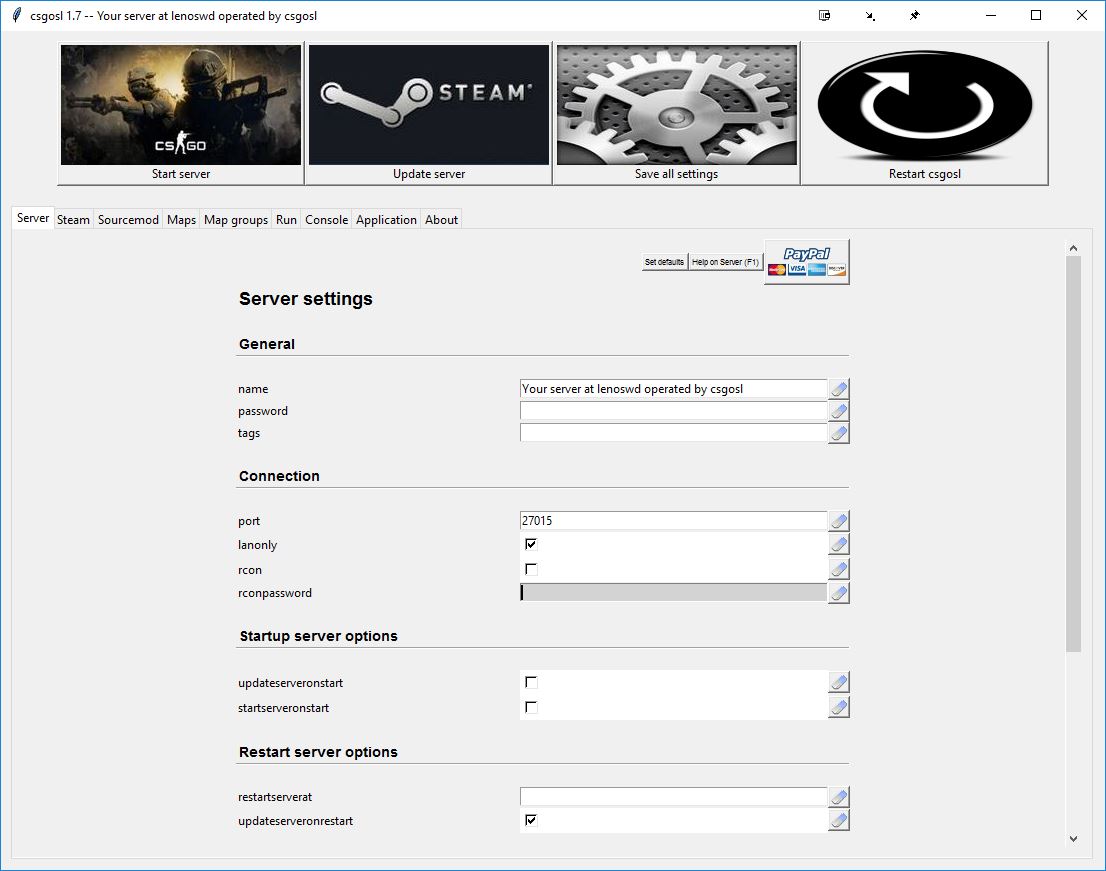
Task: Tick the startserveronstart checkbox
Action: pyautogui.click(x=531, y=707)
